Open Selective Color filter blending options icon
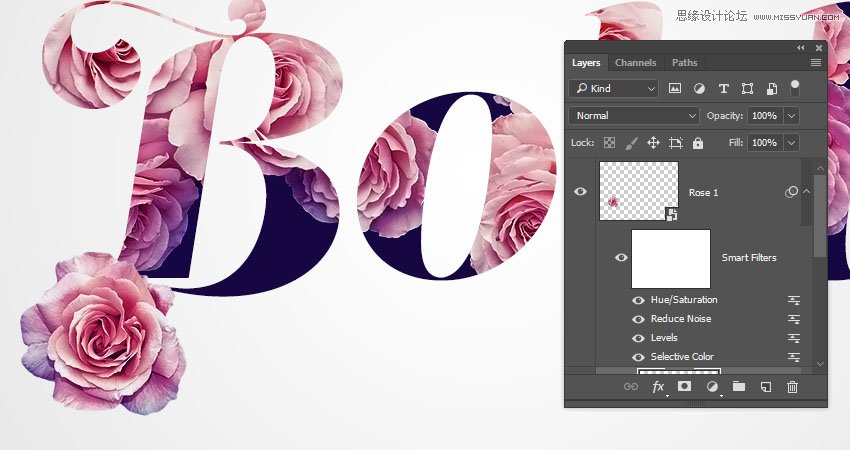 (794, 357)
